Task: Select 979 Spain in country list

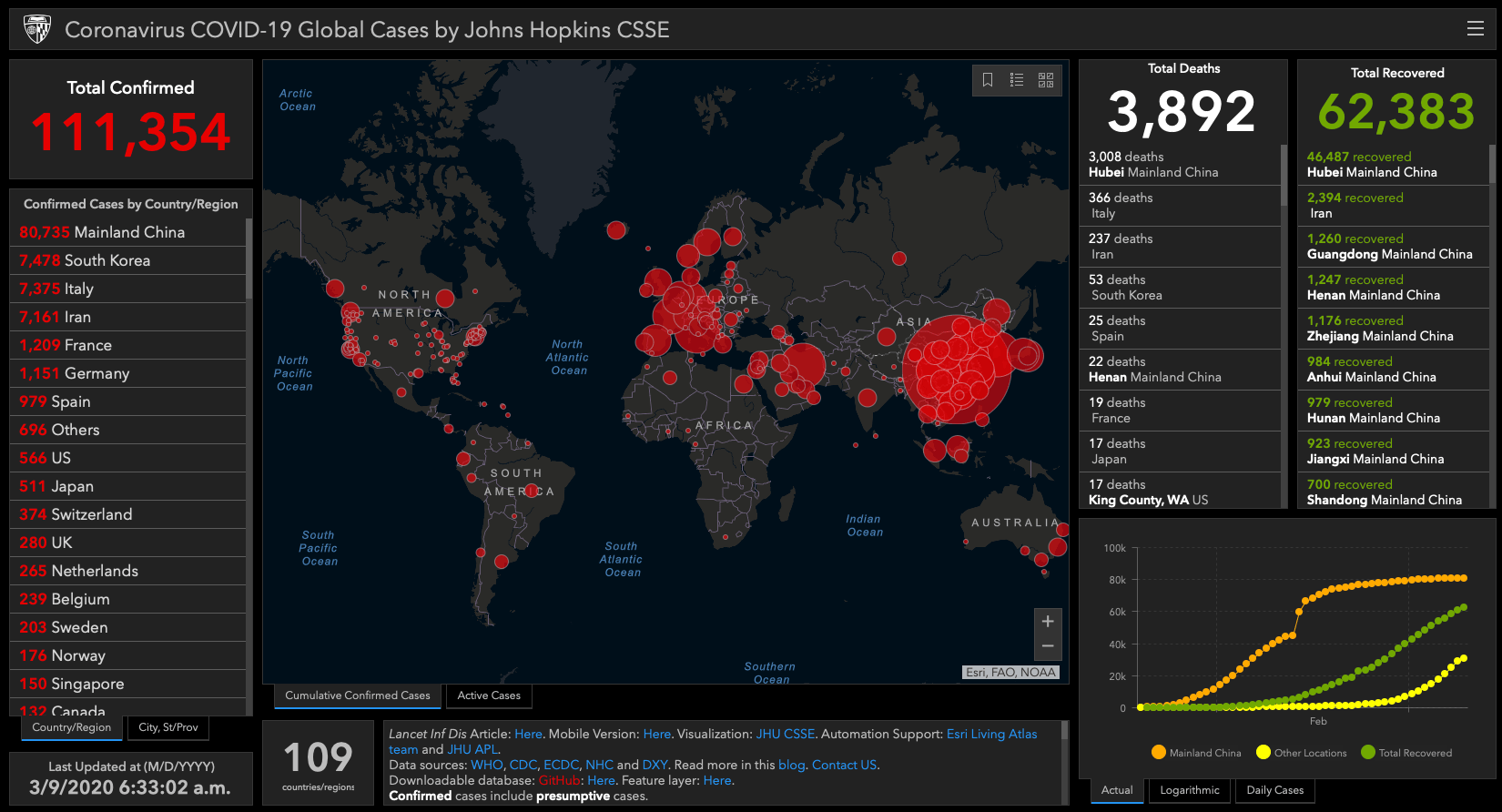Action: tap(127, 401)
